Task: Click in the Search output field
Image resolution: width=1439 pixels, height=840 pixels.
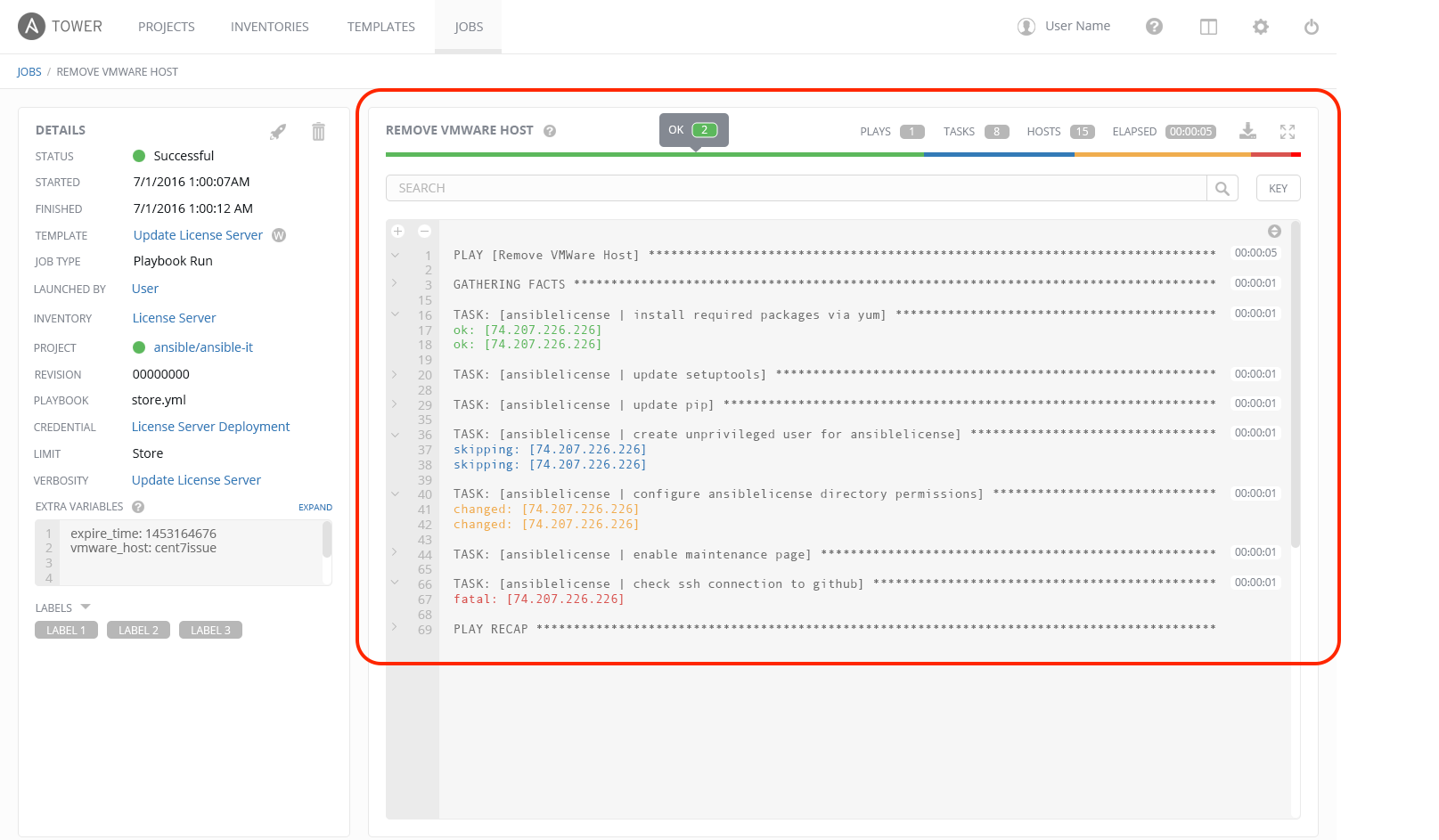Action: click(797, 188)
